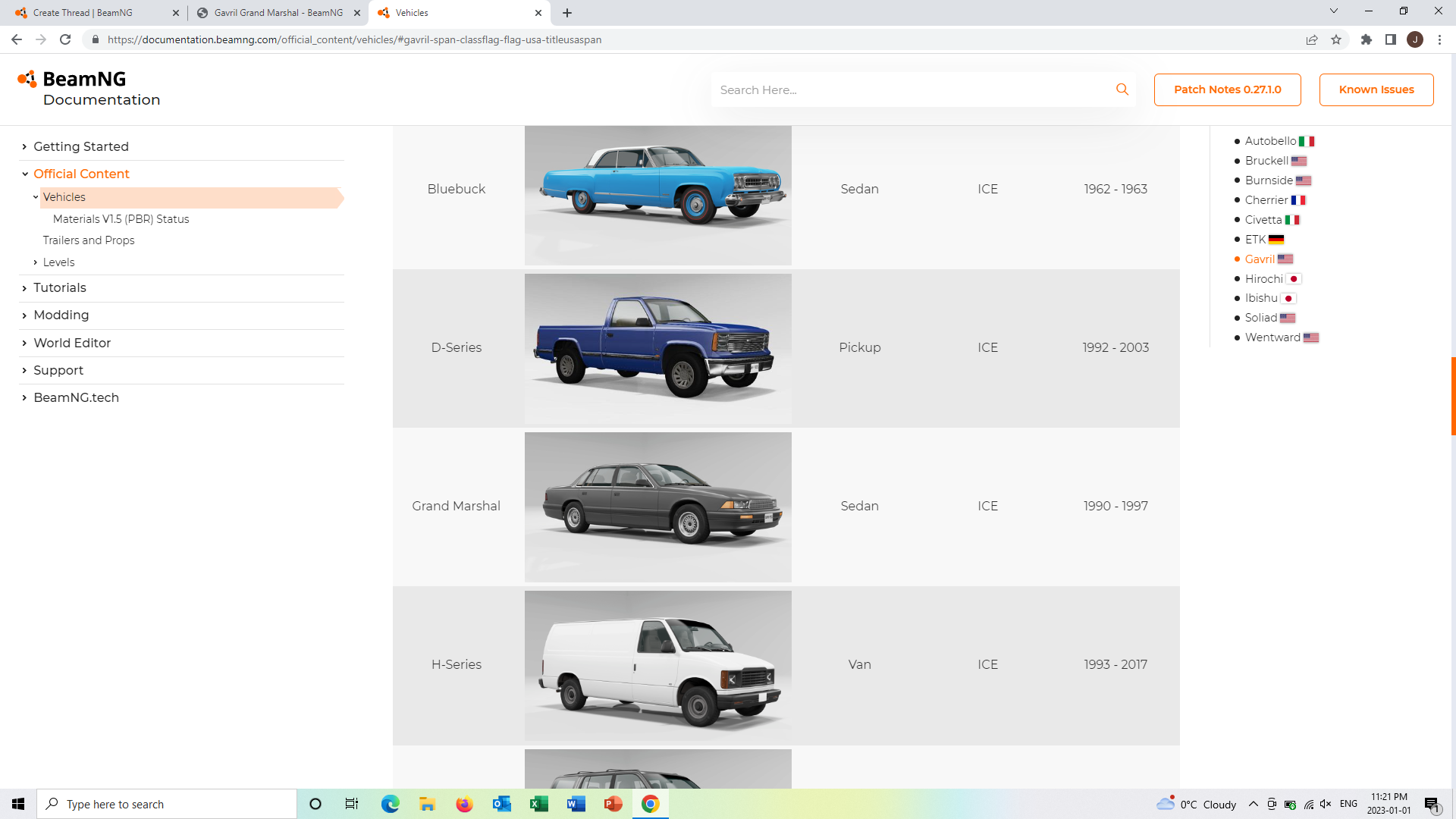Jump to Ibishu brand section
Viewport: 1456px width, 819px height.
[1270, 298]
